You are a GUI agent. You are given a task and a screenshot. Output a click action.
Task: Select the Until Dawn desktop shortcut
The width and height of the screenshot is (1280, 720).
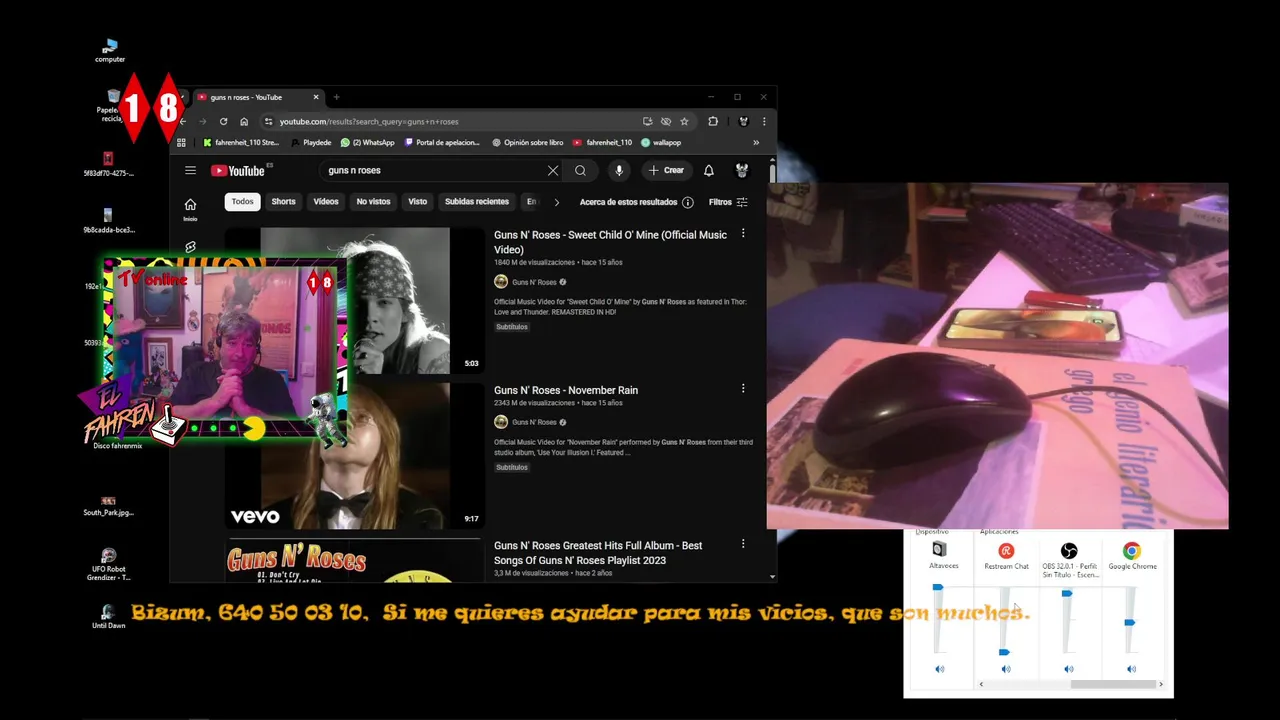[x=108, y=616]
